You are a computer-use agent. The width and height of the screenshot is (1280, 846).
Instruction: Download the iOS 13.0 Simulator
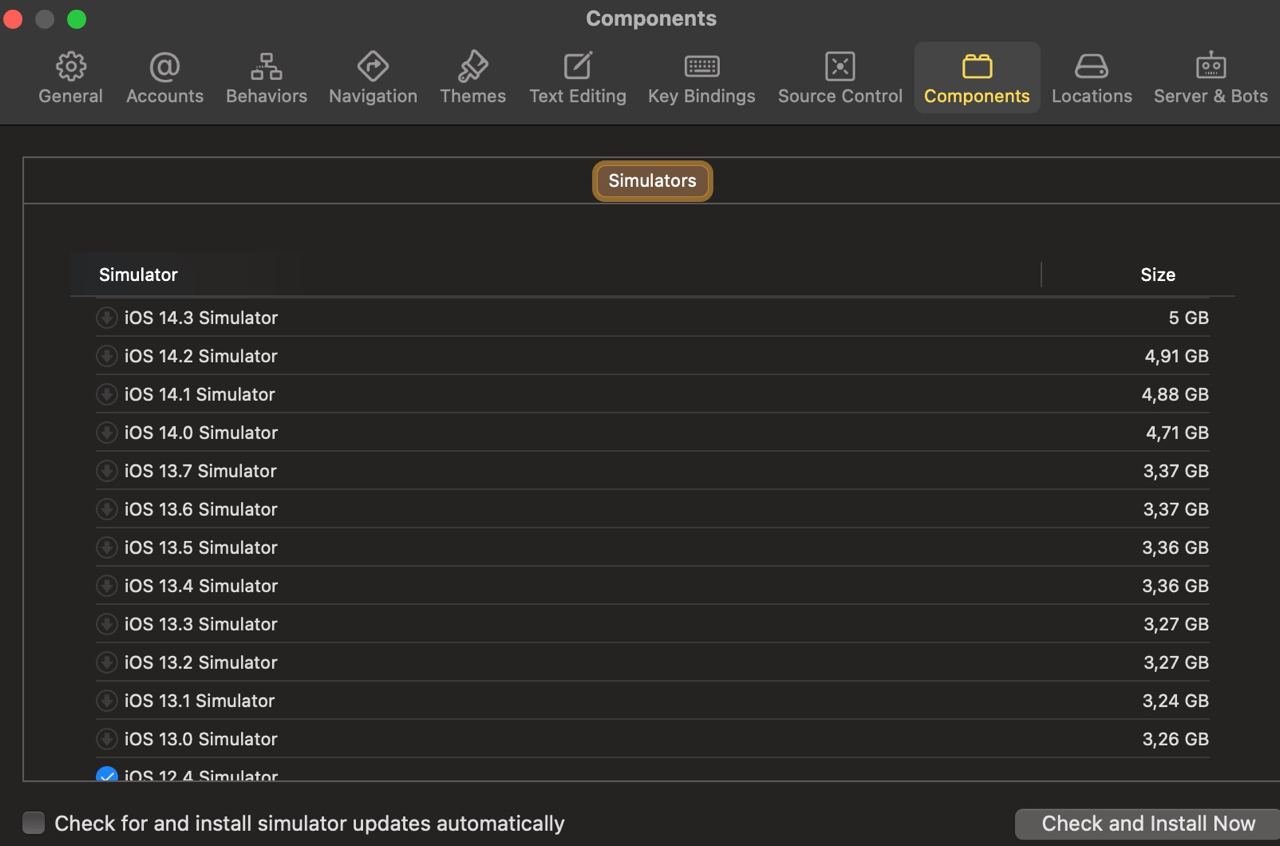tap(106, 739)
